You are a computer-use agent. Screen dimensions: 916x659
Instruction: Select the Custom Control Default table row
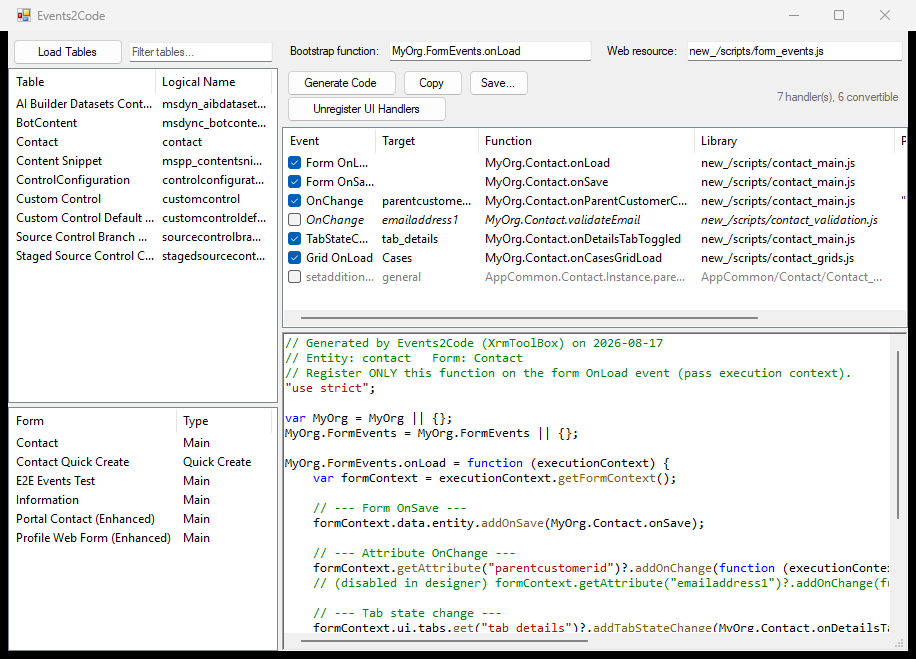coord(142,218)
